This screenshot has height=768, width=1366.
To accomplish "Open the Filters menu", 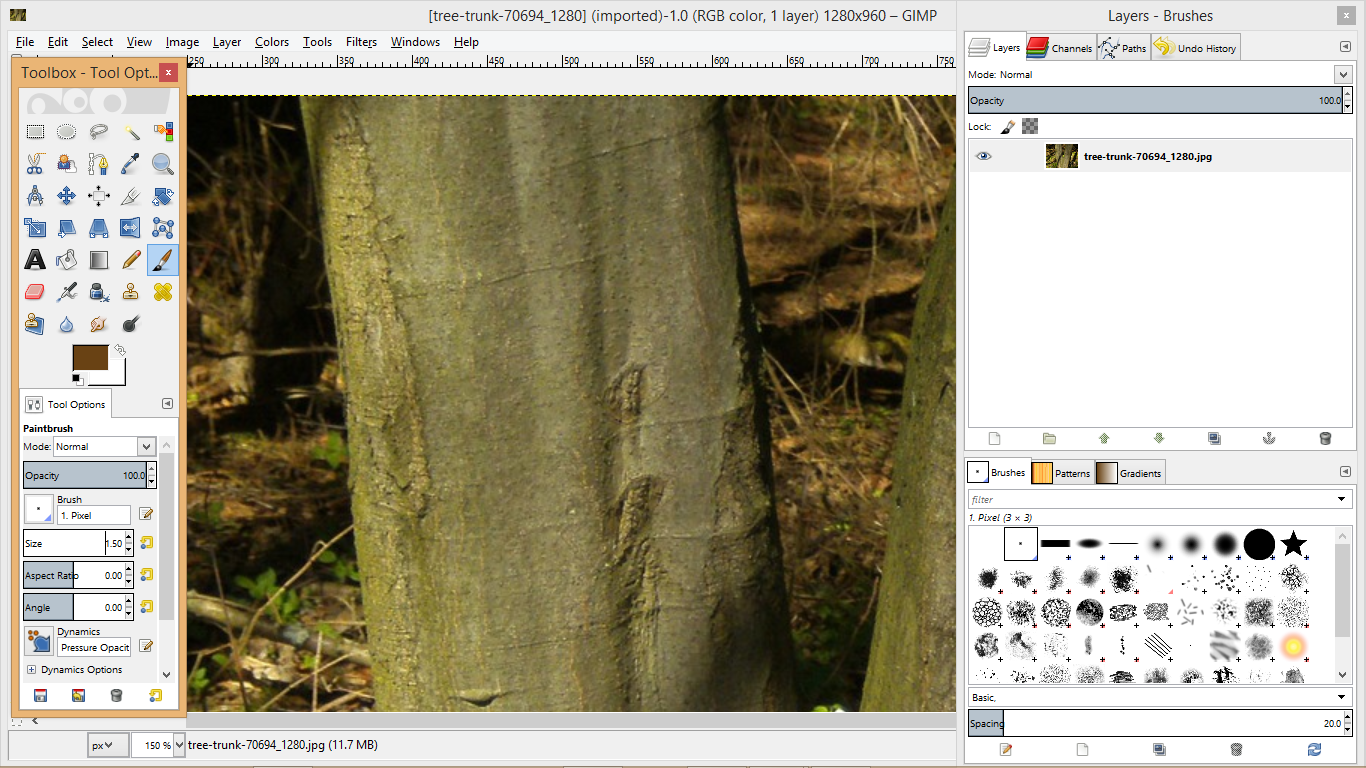I will click(x=361, y=42).
